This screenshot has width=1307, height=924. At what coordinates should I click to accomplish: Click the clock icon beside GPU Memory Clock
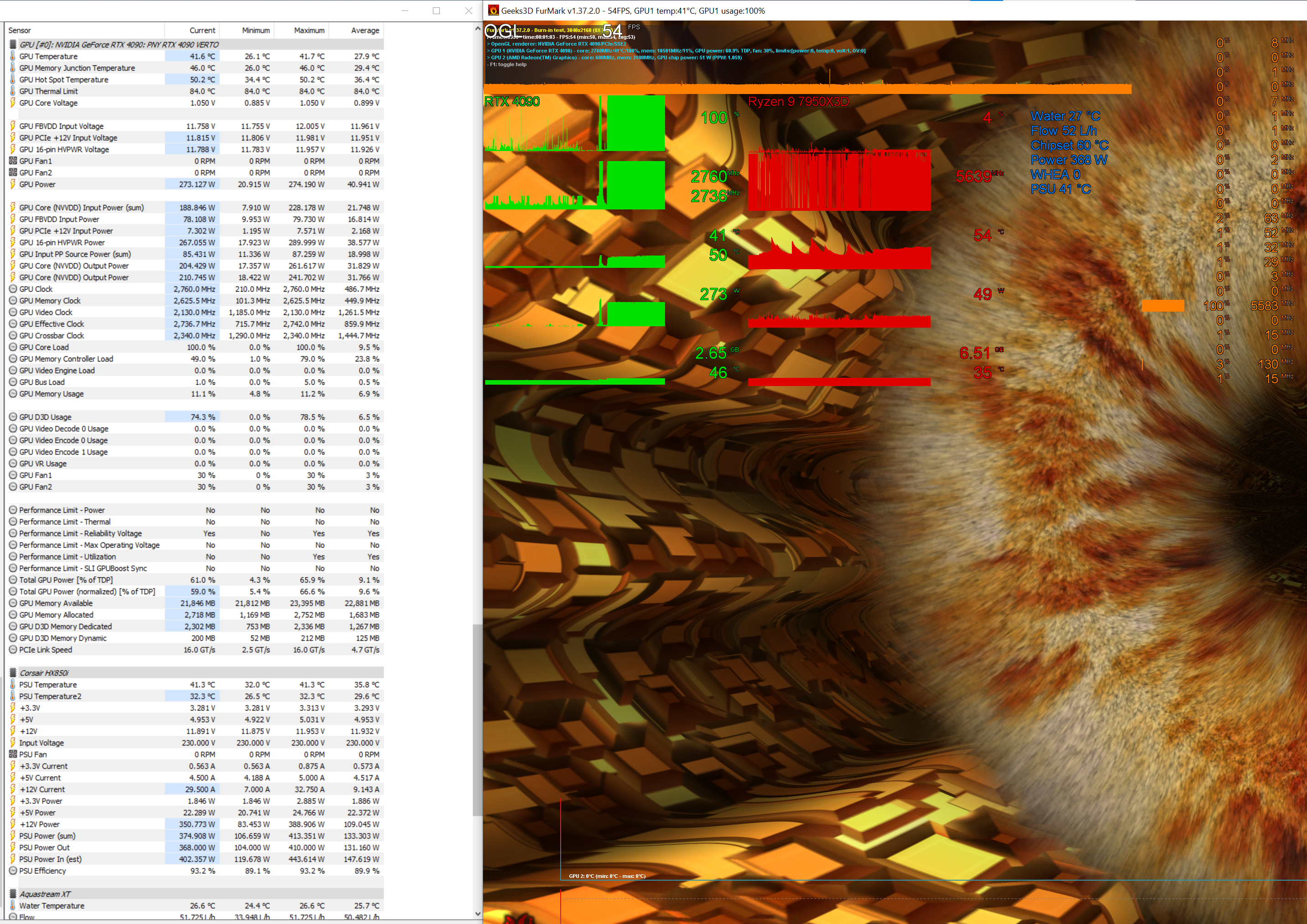(12, 301)
